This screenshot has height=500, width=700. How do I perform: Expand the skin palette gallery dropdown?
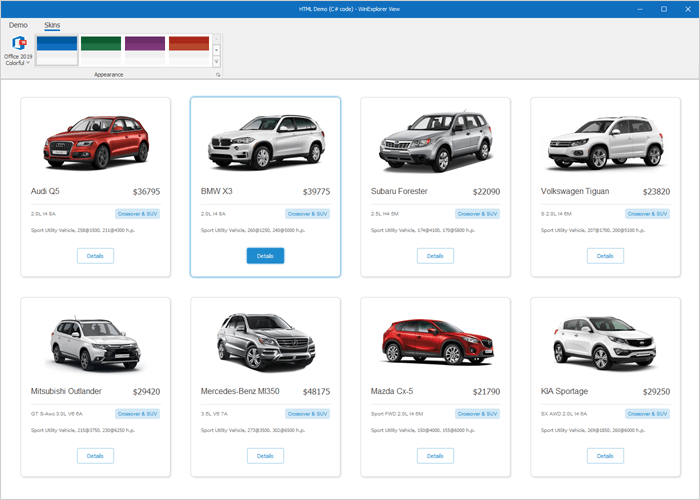(x=217, y=62)
